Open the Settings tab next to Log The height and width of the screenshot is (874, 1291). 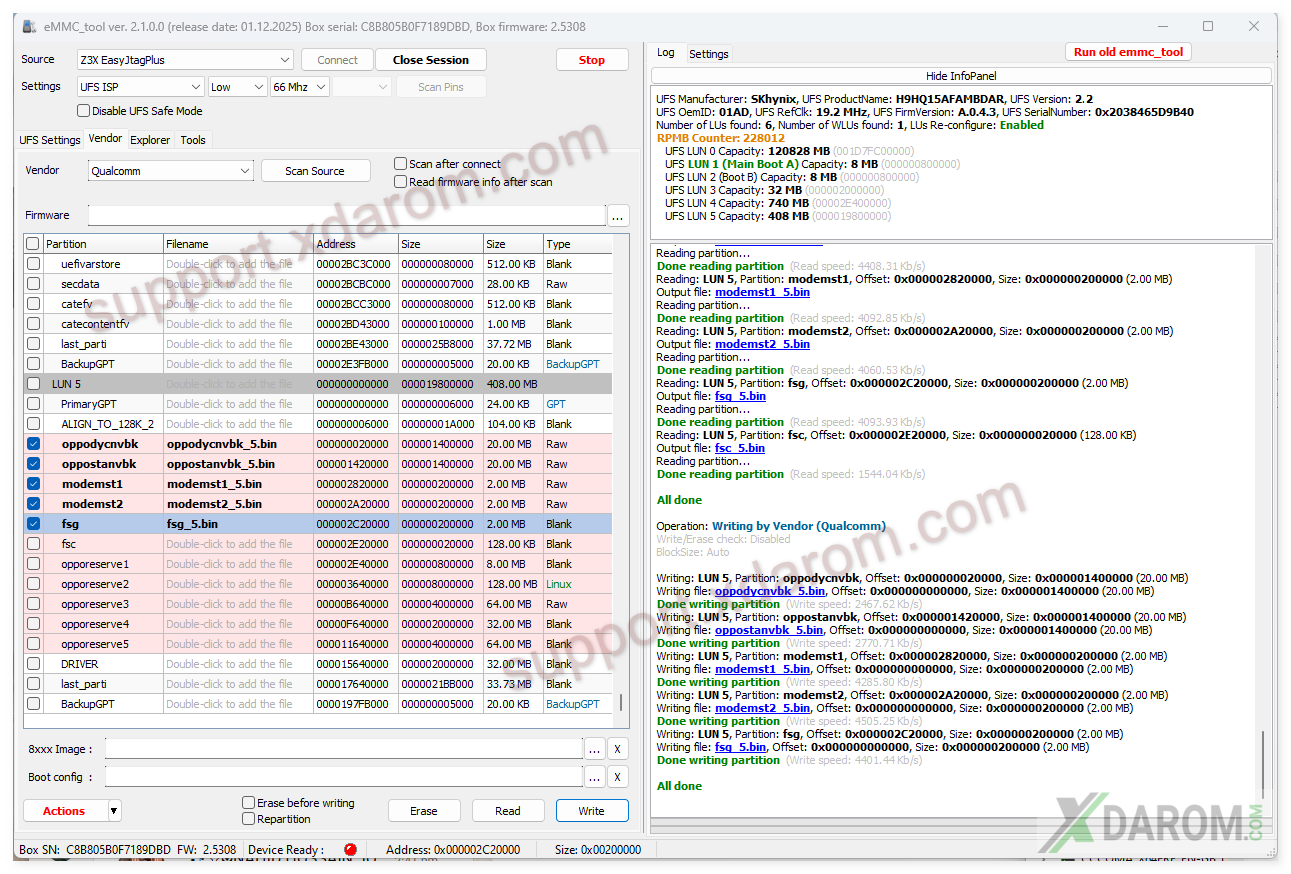click(x=708, y=54)
